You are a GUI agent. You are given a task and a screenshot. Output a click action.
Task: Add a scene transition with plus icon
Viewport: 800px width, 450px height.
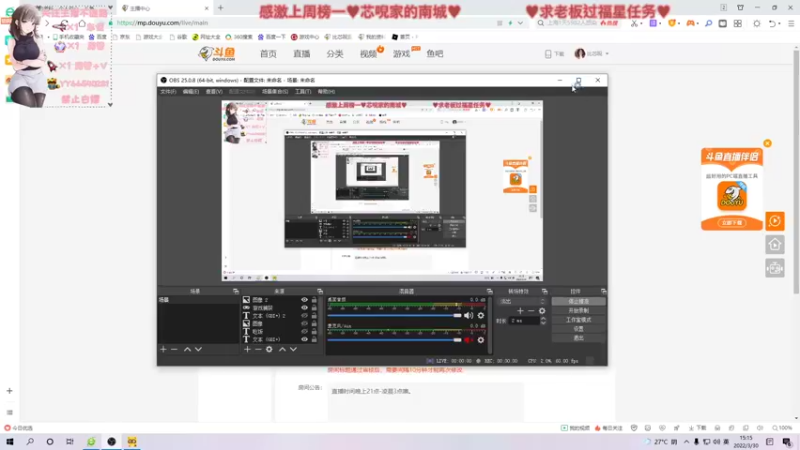tap(520, 311)
